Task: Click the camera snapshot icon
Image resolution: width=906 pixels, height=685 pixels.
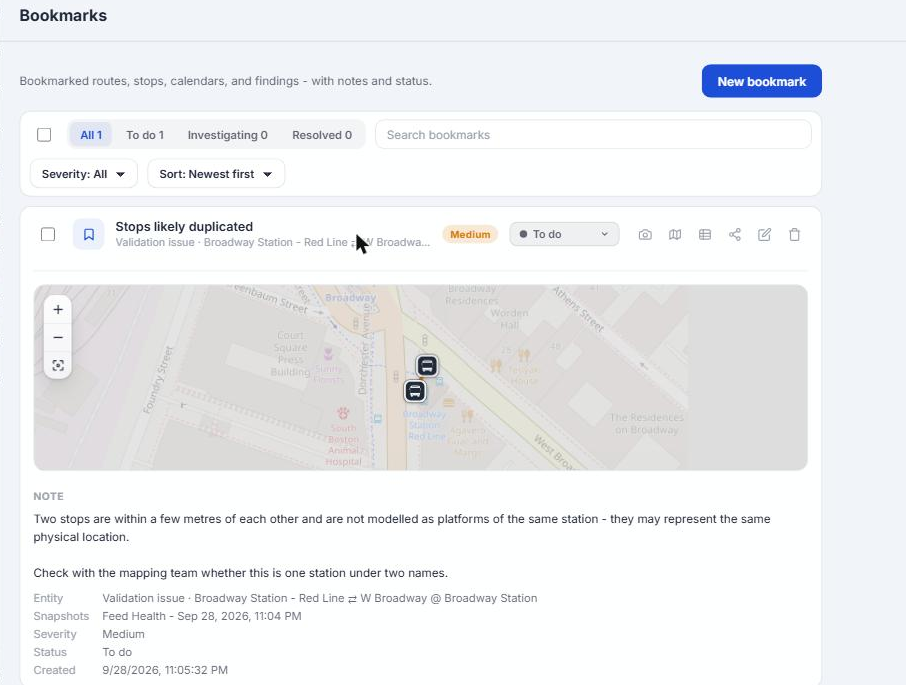Action: coord(645,234)
